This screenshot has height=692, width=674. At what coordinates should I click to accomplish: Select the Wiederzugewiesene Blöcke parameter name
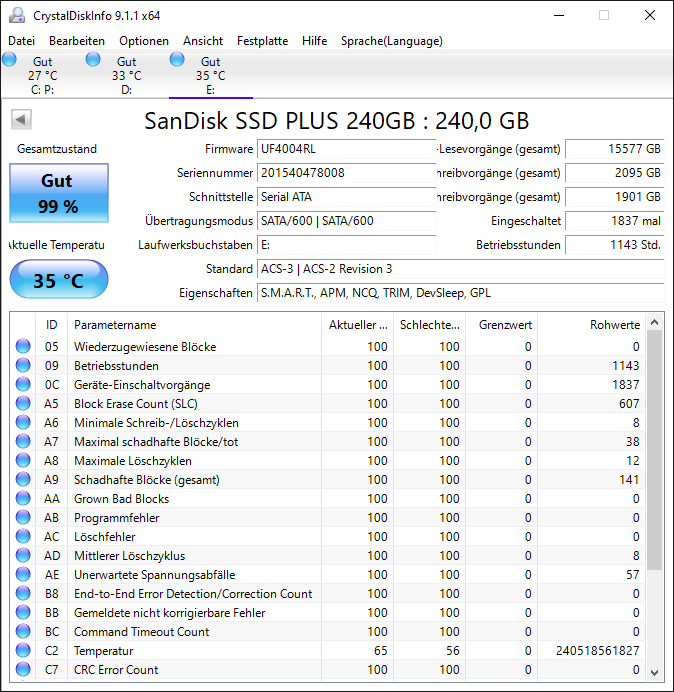[x=145, y=347]
